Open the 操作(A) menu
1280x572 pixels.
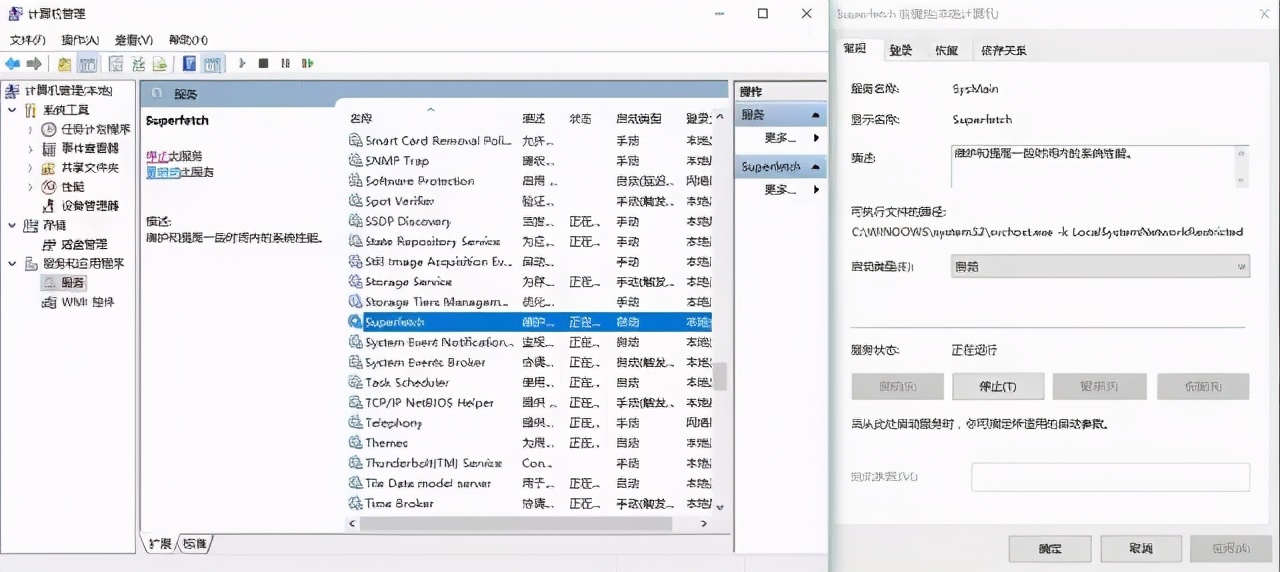(80, 40)
